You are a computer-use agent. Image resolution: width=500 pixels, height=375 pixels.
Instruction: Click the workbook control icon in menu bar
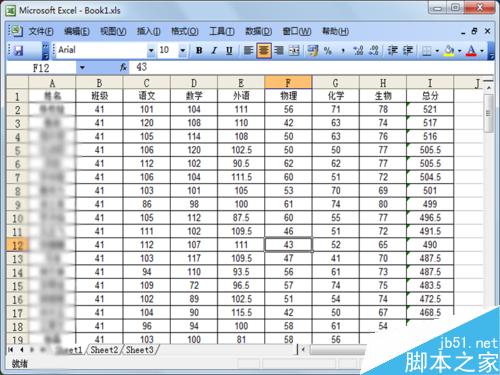tap(16, 31)
